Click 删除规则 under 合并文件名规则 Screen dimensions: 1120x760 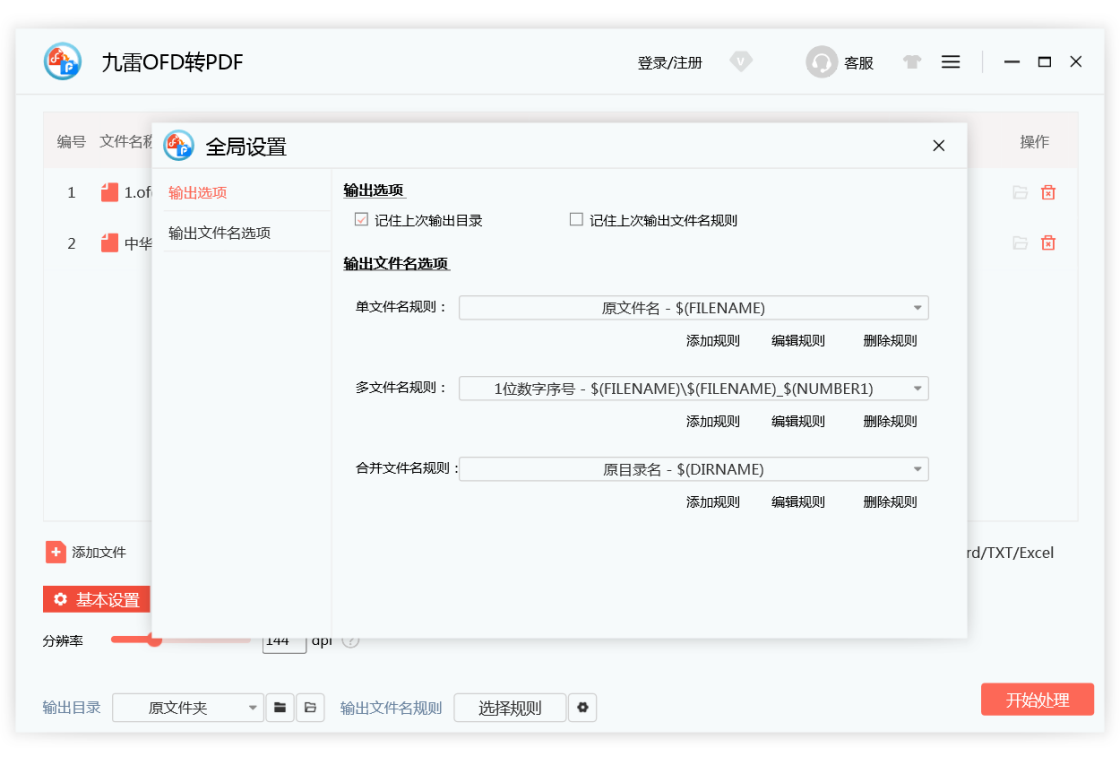pyautogui.click(x=890, y=502)
